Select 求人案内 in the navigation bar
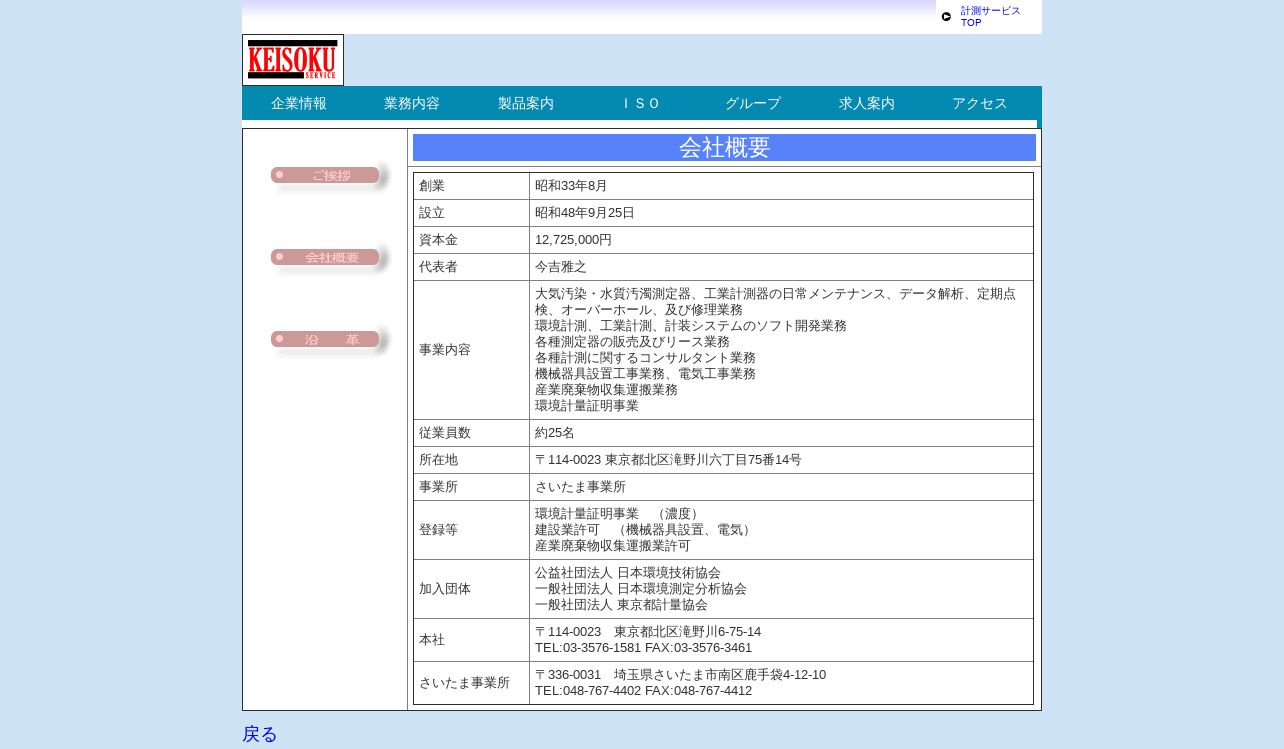Viewport: 1284px width, 749px height. coord(866,103)
